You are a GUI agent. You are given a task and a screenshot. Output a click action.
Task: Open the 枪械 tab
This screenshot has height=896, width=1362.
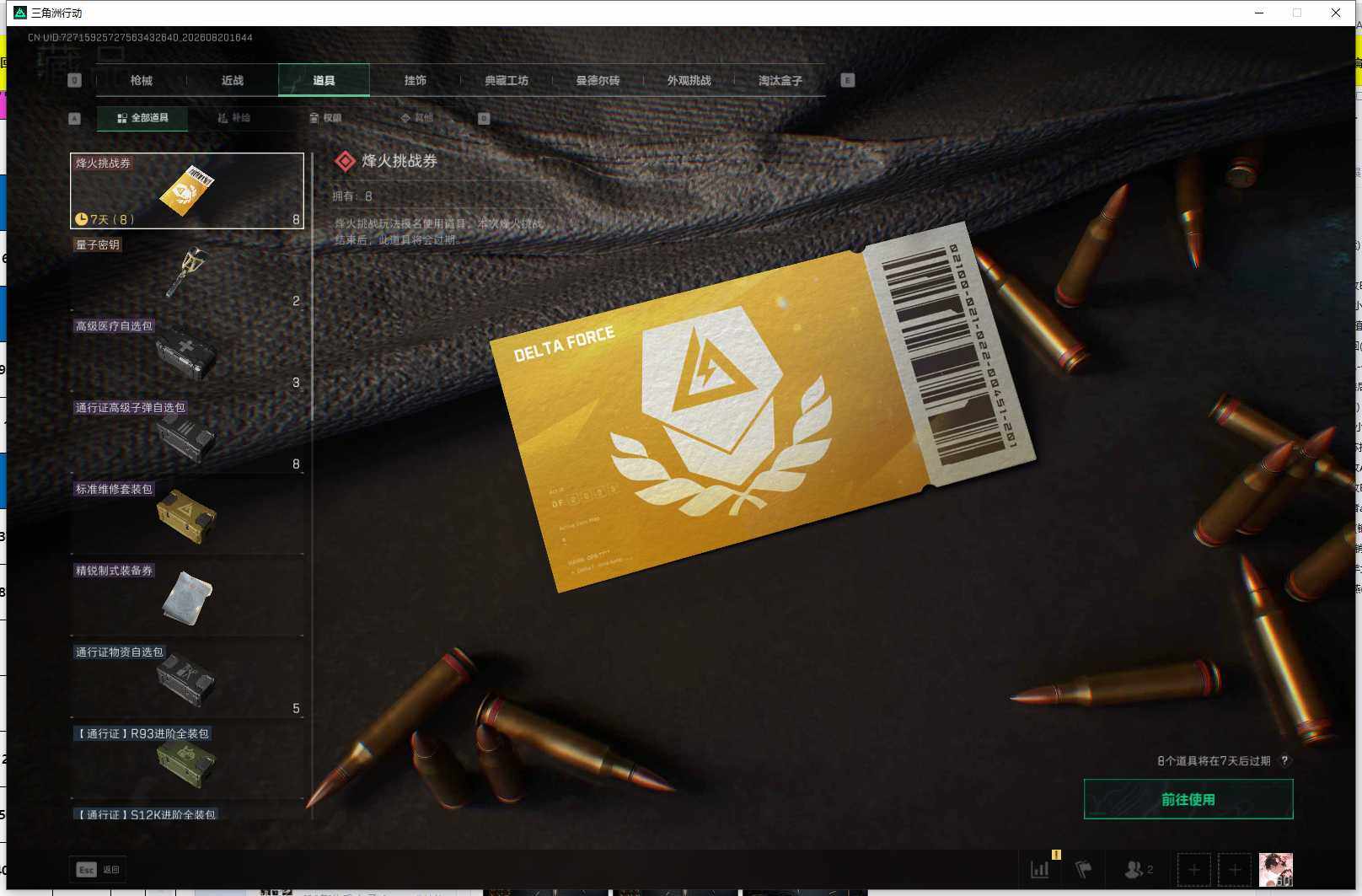tap(142, 81)
